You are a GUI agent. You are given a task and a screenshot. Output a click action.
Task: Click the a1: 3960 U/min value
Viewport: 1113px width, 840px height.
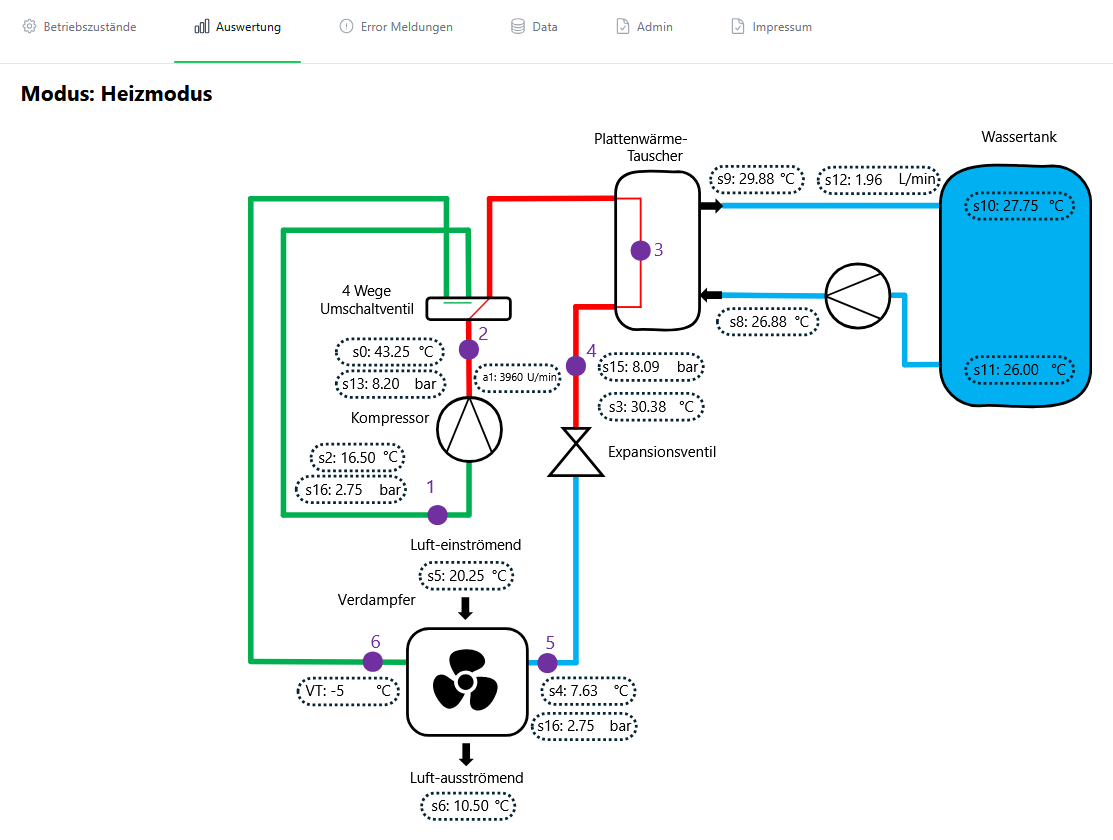[x=517, y=378]
